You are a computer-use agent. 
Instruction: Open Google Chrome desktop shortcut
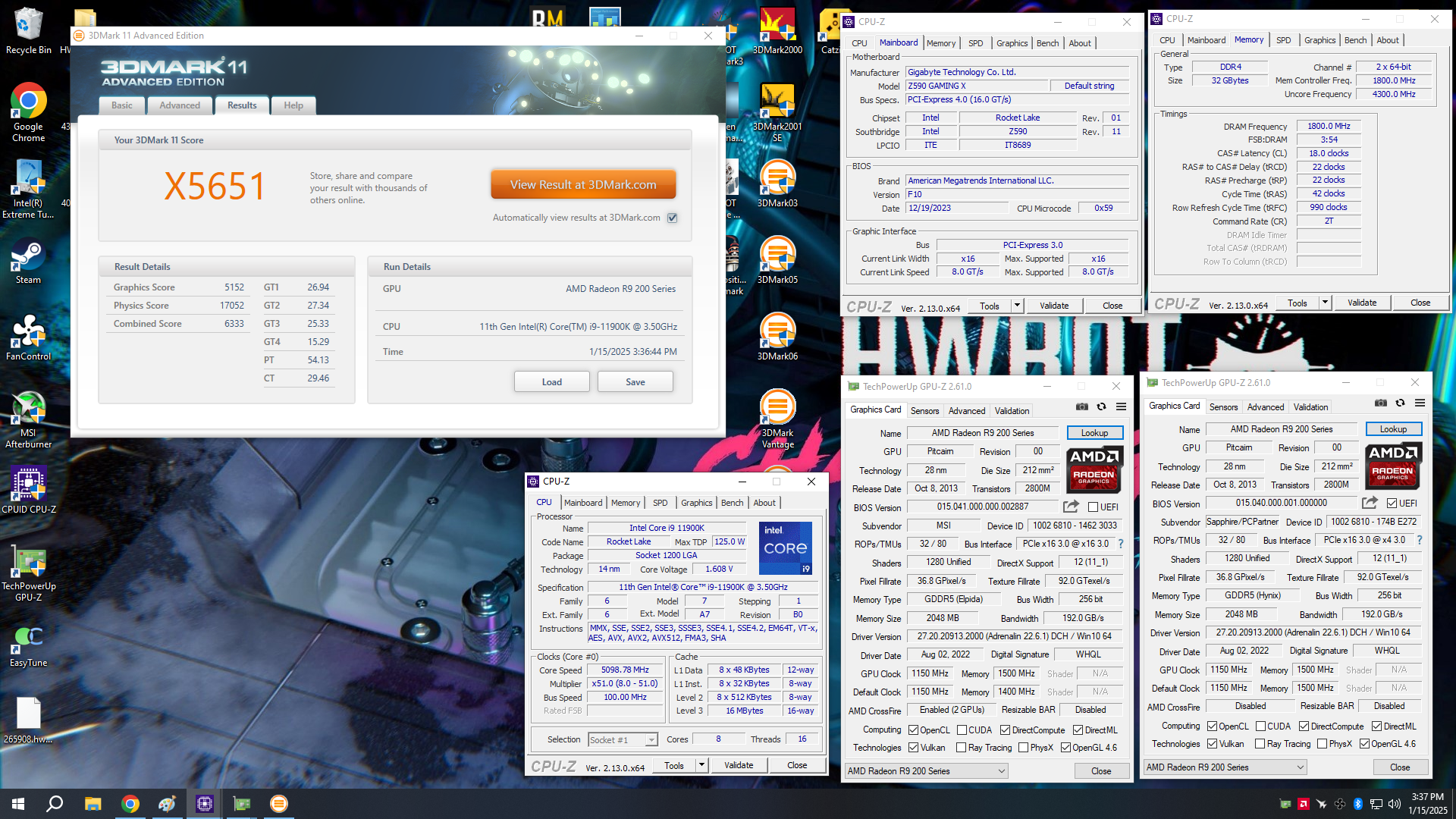[x=28, y=112]
